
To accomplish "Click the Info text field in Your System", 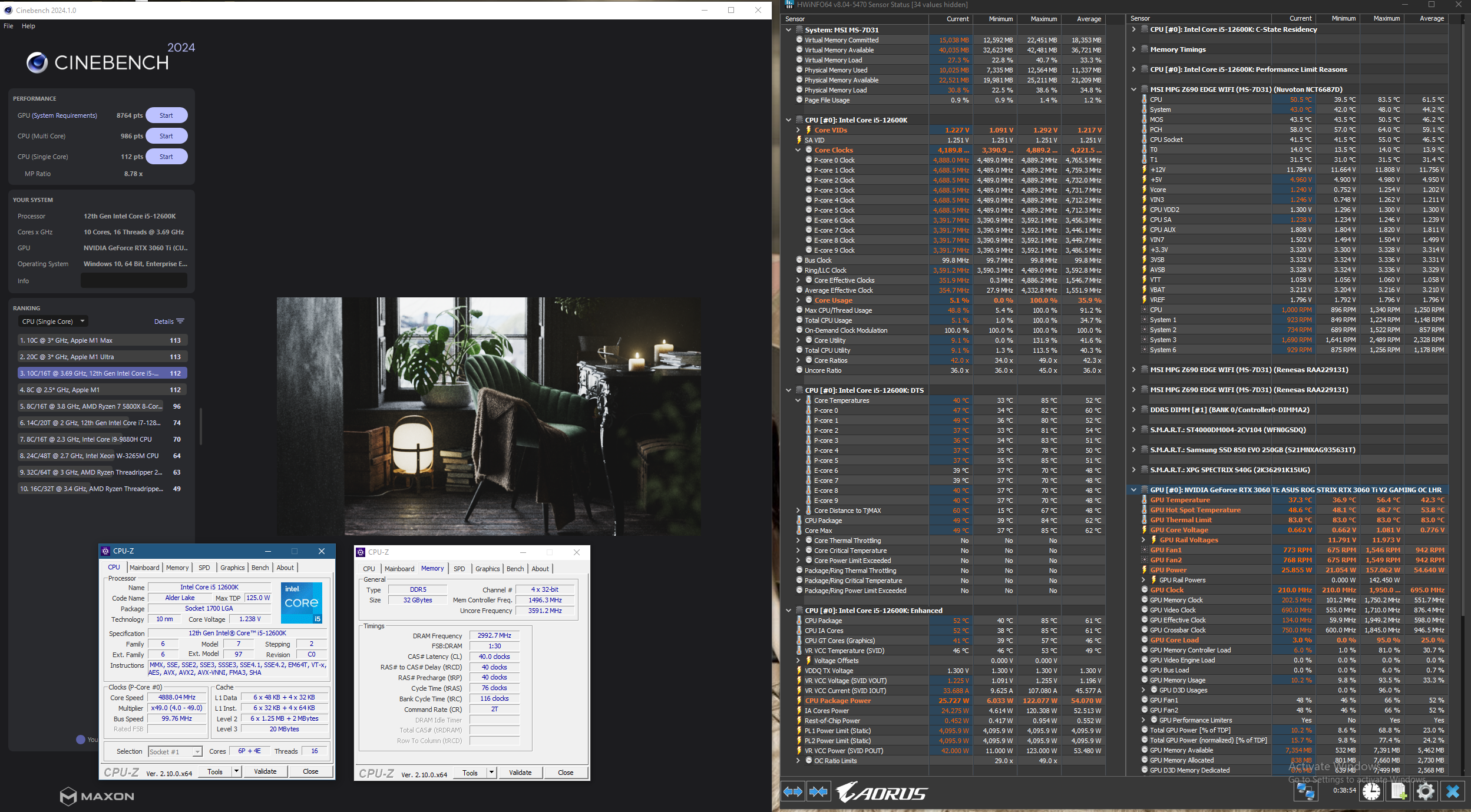I will (x=134, y=281).
